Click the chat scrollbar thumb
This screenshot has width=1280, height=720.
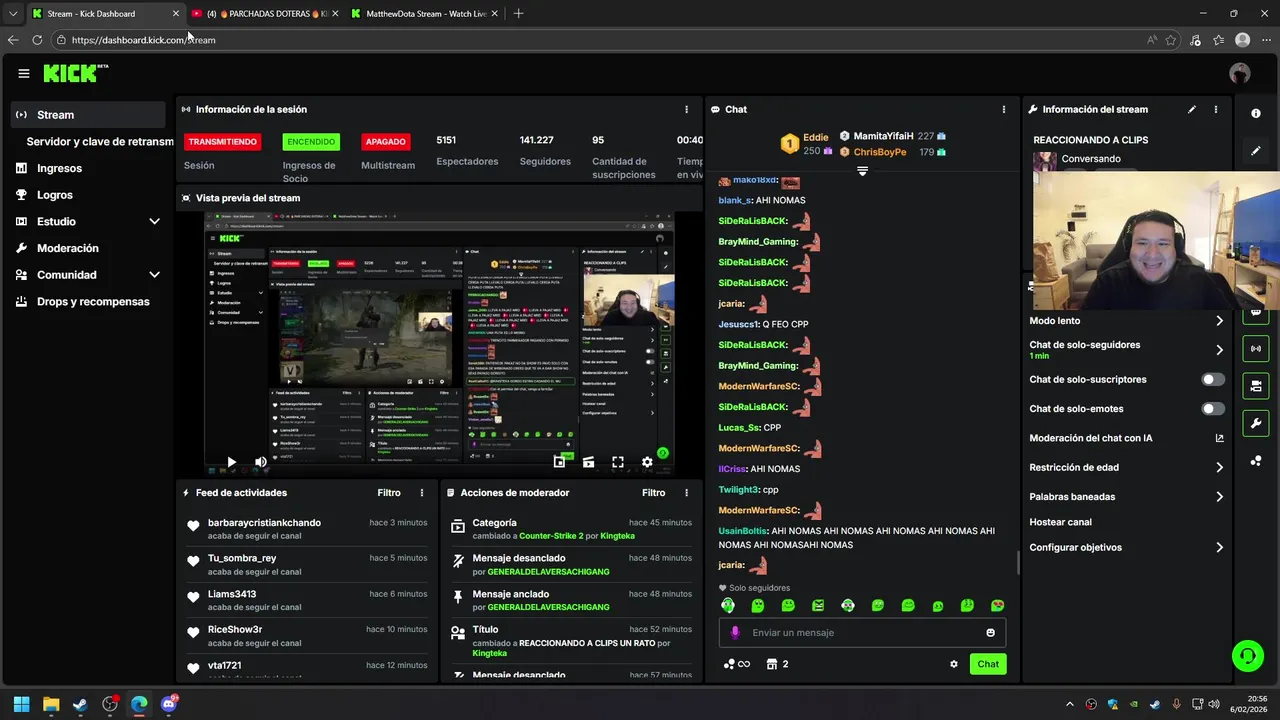(1018, 562)
